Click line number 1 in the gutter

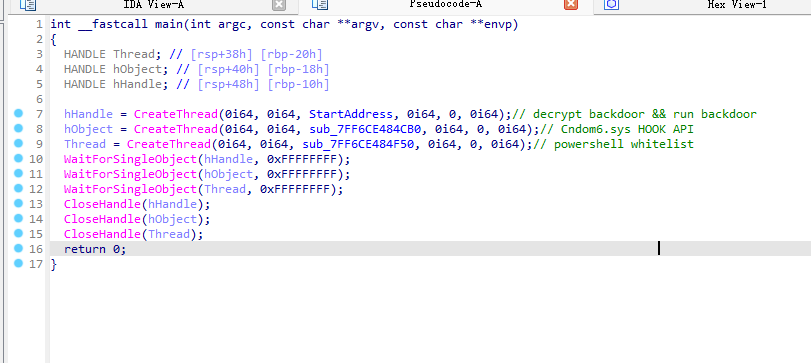pyautogui.click(x=39, y=24)
